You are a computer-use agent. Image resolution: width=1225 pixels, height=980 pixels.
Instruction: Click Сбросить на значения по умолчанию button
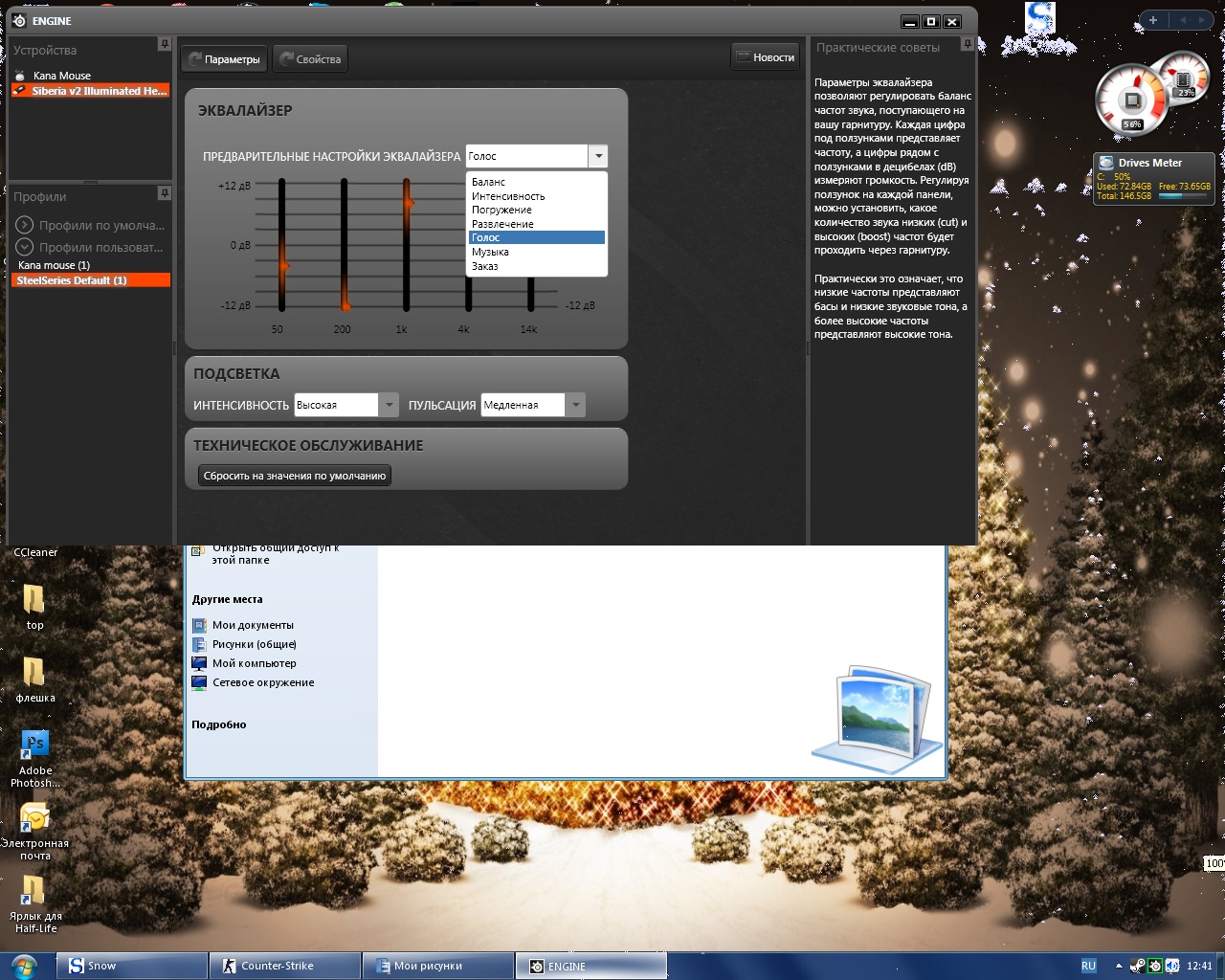pyautogui.click(x=295, y=476)
